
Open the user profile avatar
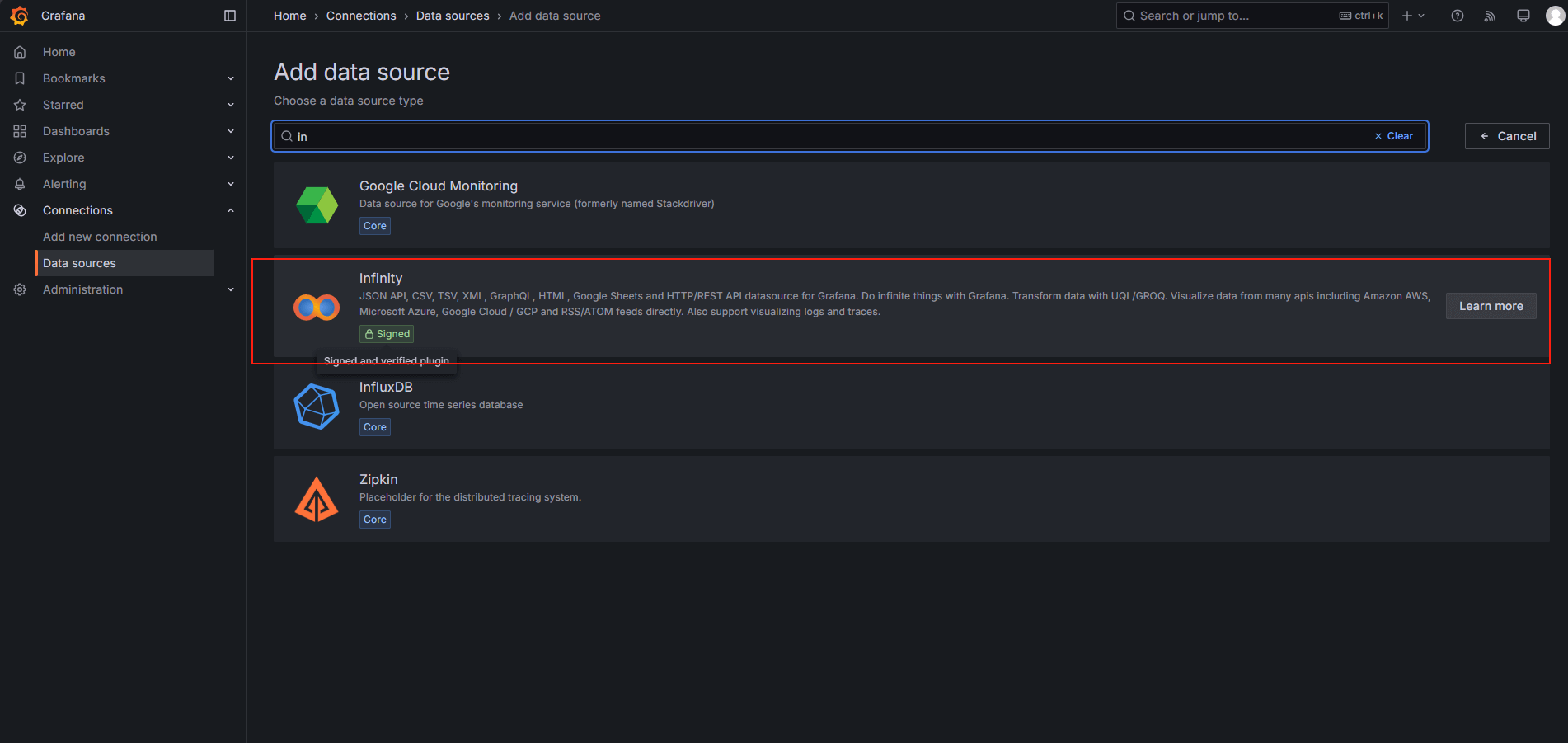(1555, 16)
